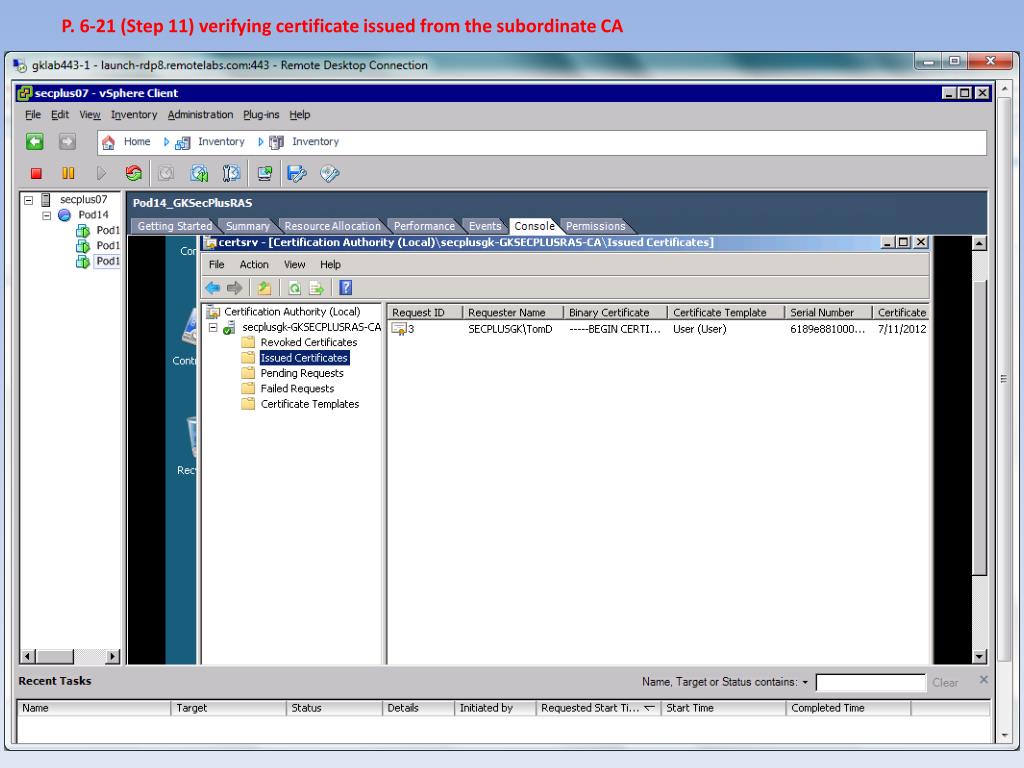Image resolution: width=1024 pixels, height=768 pixels.
Task: Click the certsrv export list icon
Action: pos(316,287)
